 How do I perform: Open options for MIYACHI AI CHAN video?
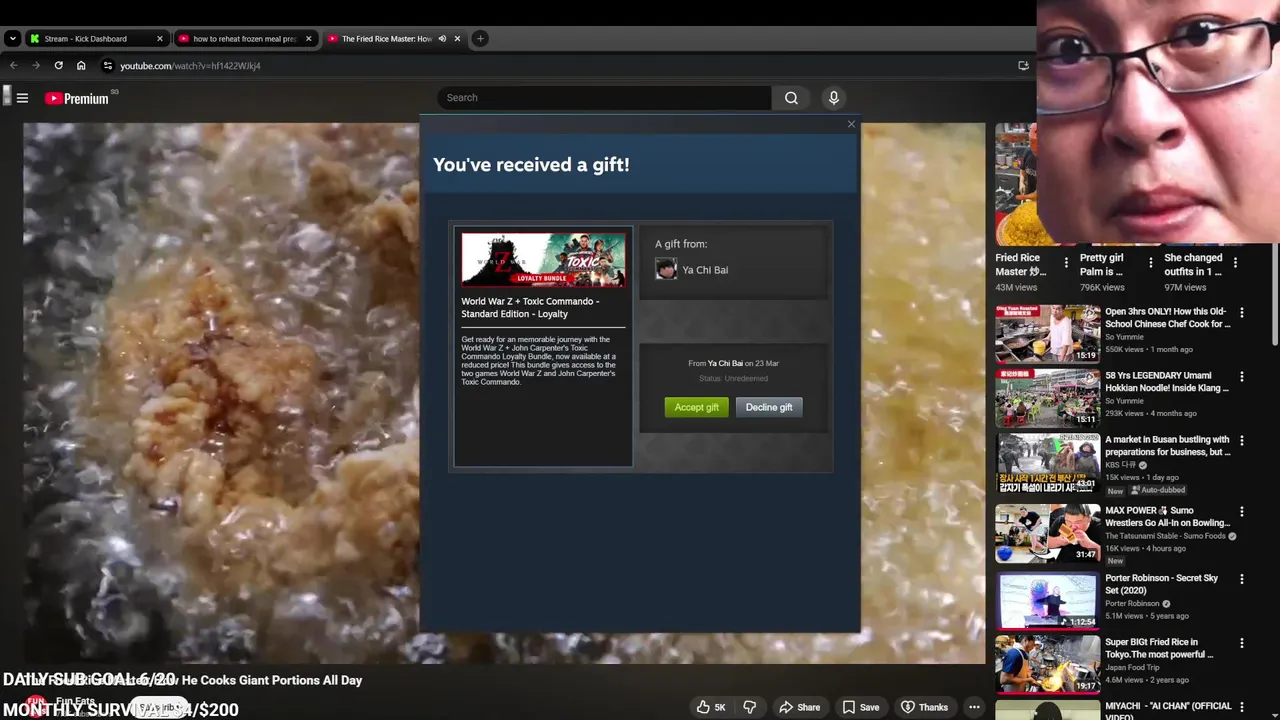tap(1242, 707)
